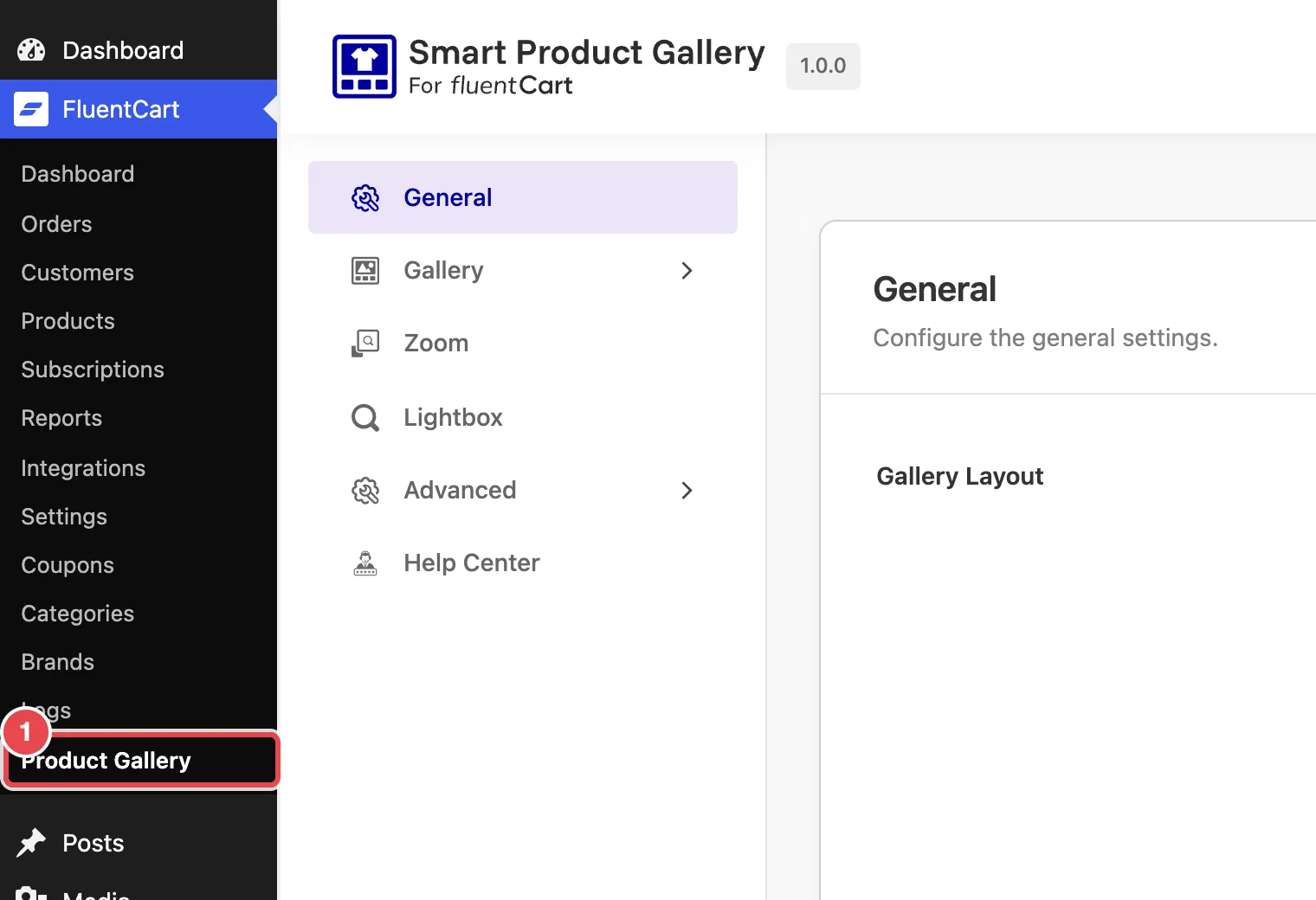1316x900 pixels.
Task: Open the Product Gallery submenu item
Action: pyautogui.click(x=141, y=761)
